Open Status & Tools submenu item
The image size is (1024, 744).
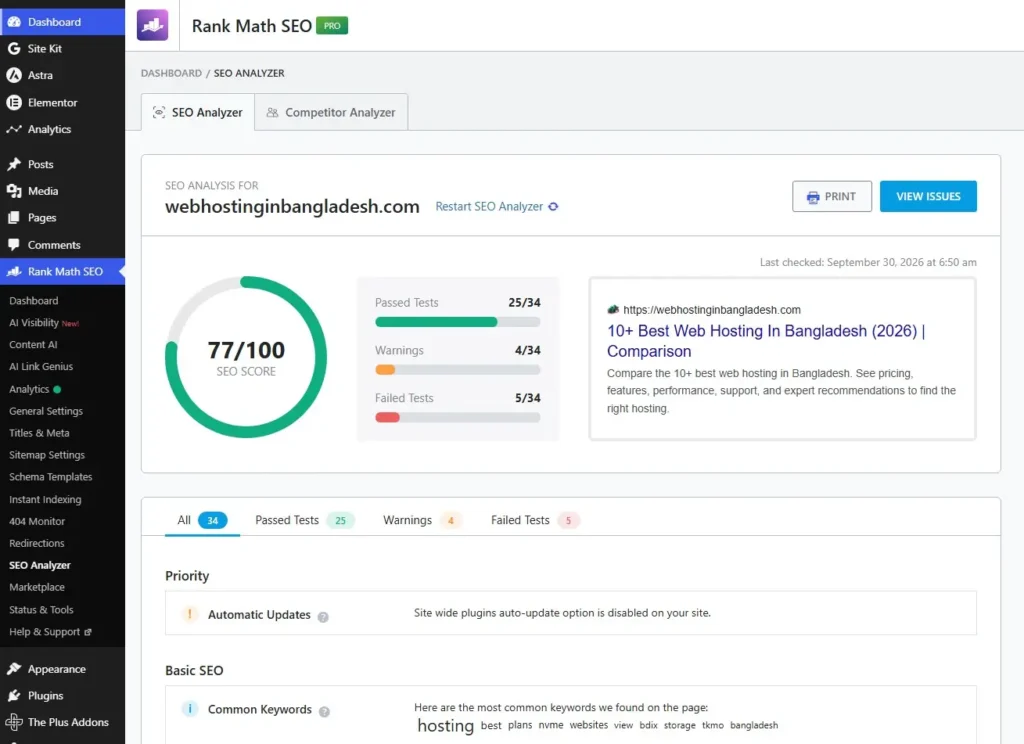41,609
